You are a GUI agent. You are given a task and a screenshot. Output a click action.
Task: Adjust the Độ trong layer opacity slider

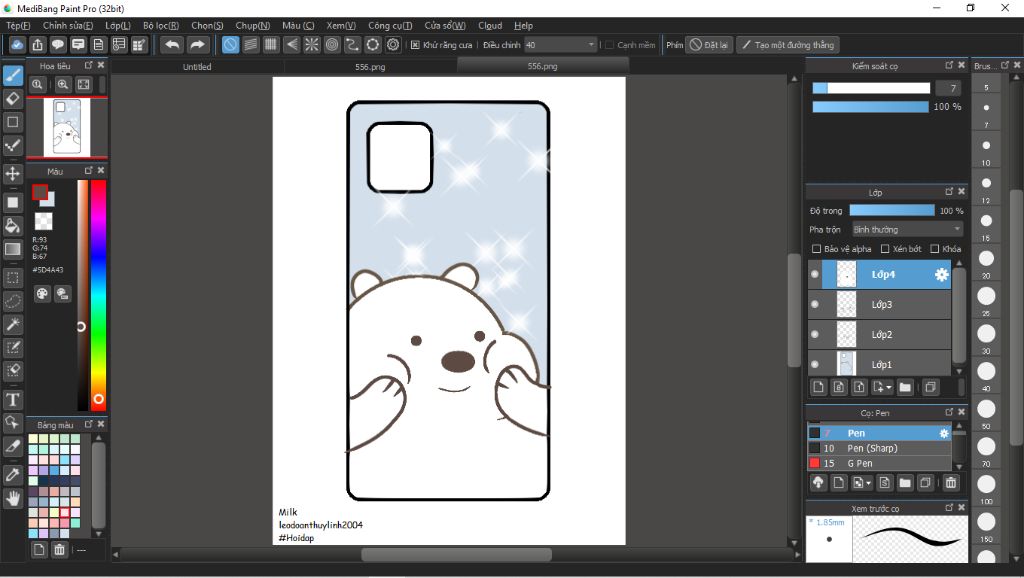(891, 210)
